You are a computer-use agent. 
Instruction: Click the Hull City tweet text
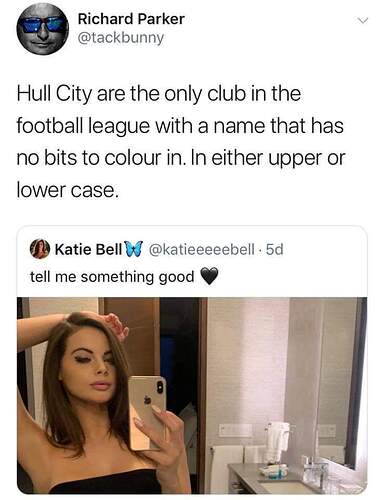[x=181, y=142]
